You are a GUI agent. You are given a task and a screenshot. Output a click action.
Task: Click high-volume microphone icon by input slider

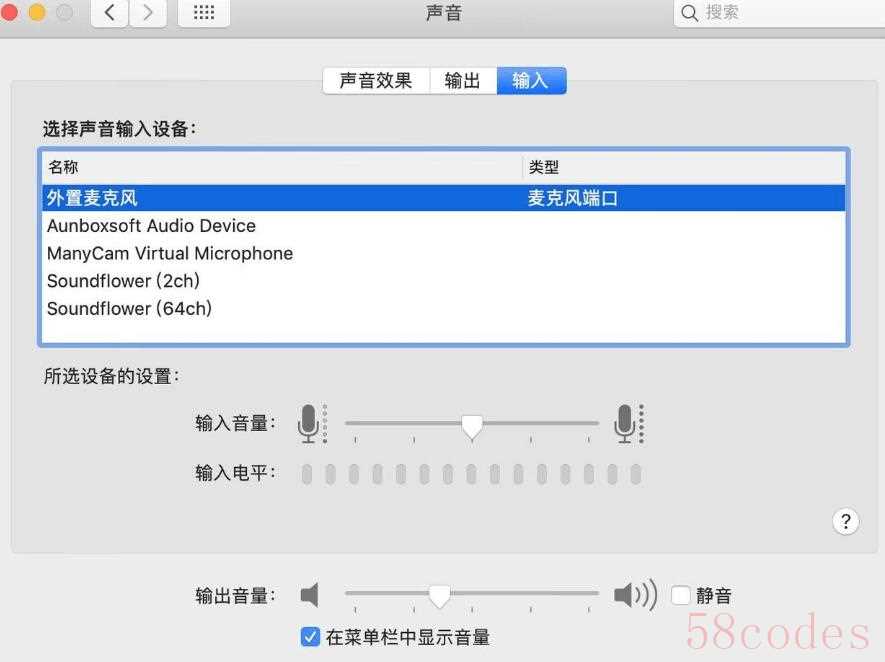[629, 423]
